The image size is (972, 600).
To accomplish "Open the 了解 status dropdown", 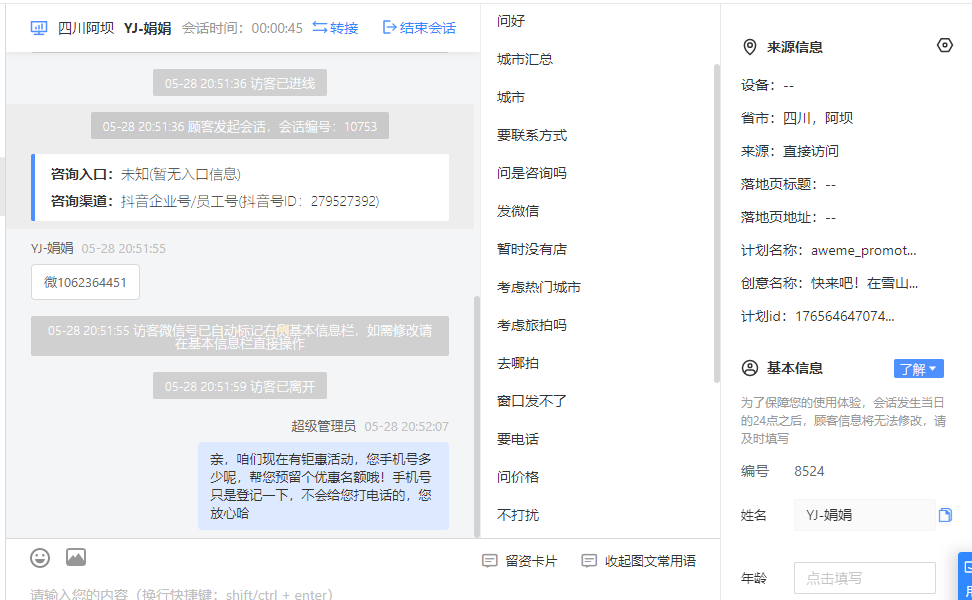I will 919,369.
